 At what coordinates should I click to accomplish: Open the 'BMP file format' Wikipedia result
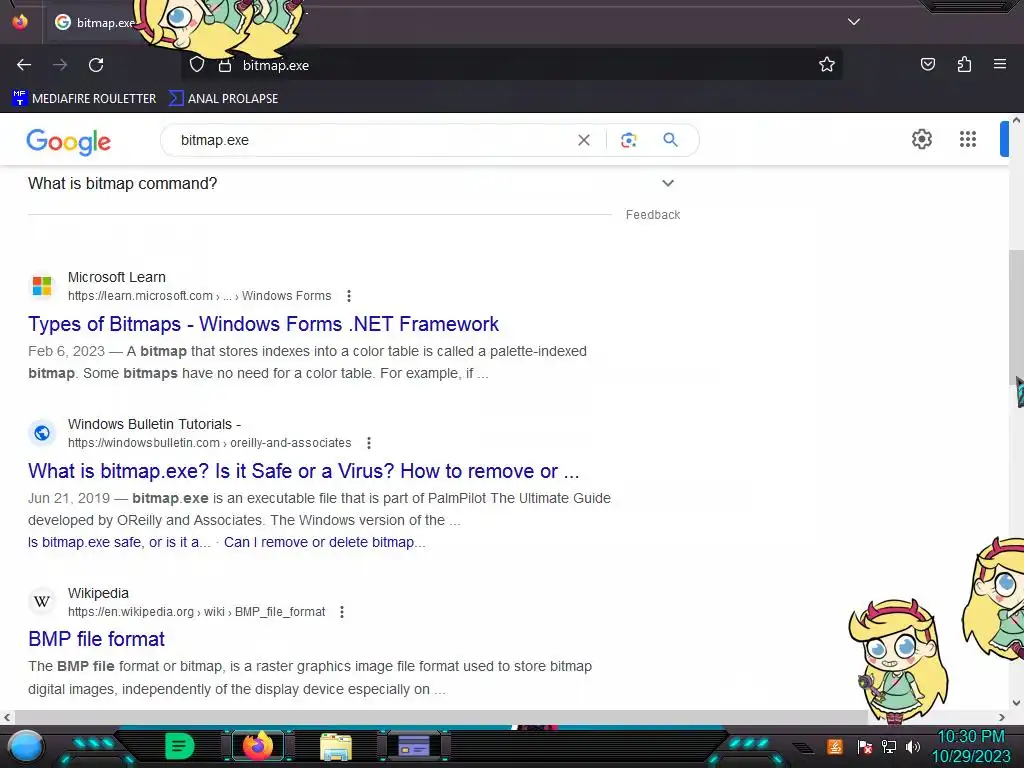click(97, 639)
